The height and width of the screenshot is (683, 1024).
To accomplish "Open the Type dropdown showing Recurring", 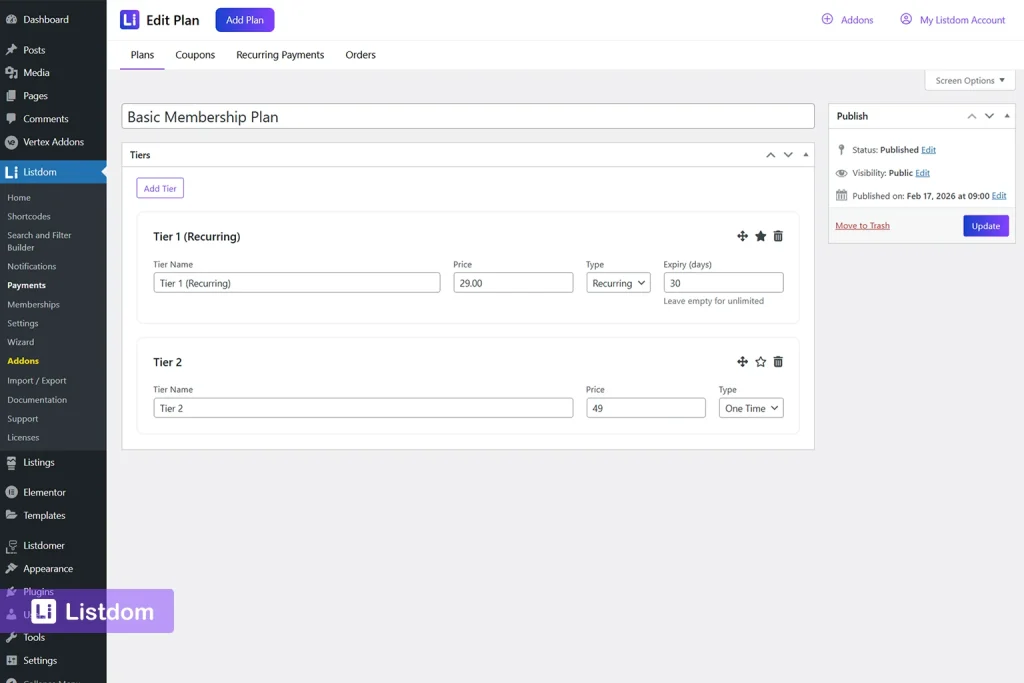I will 617,282.
